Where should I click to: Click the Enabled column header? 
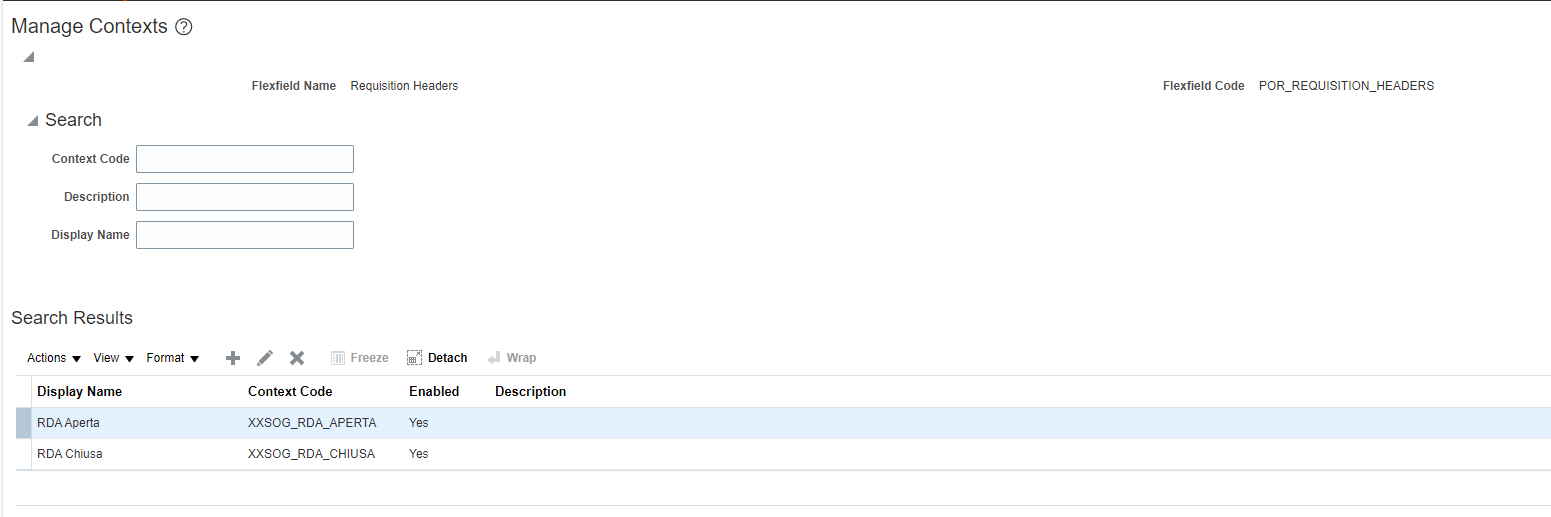pos(434,391)
